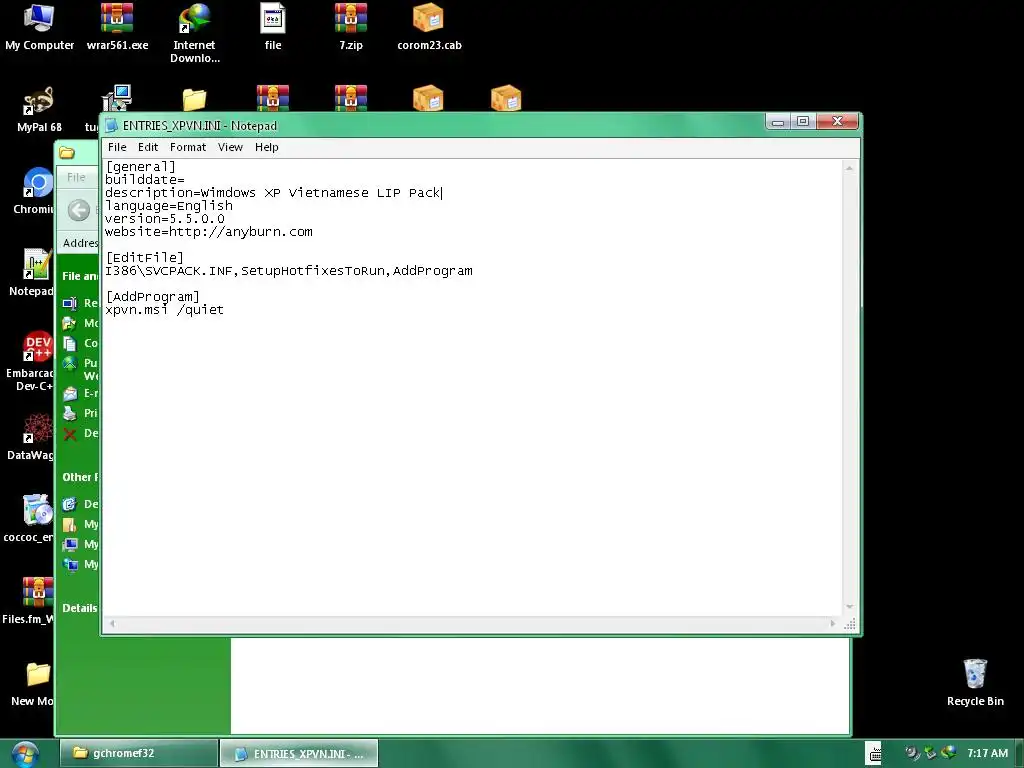Screen dimensions: 1024x768
Task: Click the Notepad vertical scrollbar down arrow
Action: 849,607
